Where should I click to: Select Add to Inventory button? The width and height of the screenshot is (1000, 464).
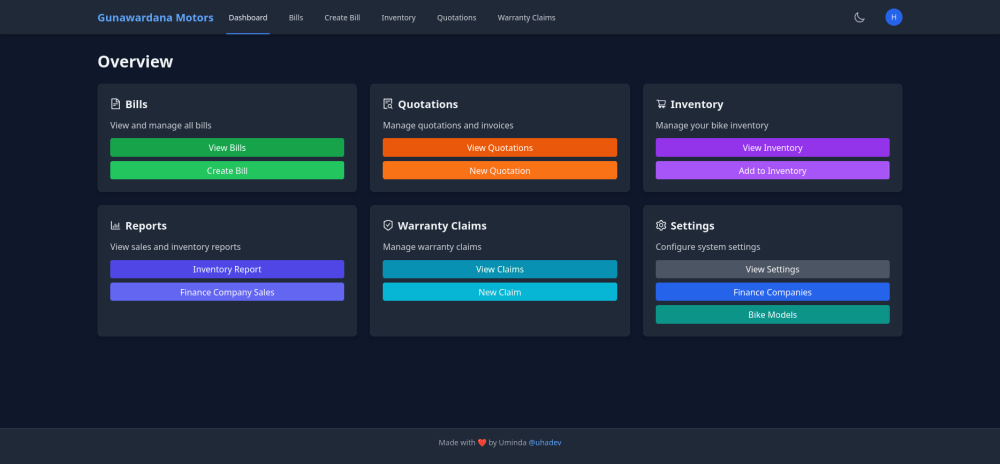pos(772,170)
